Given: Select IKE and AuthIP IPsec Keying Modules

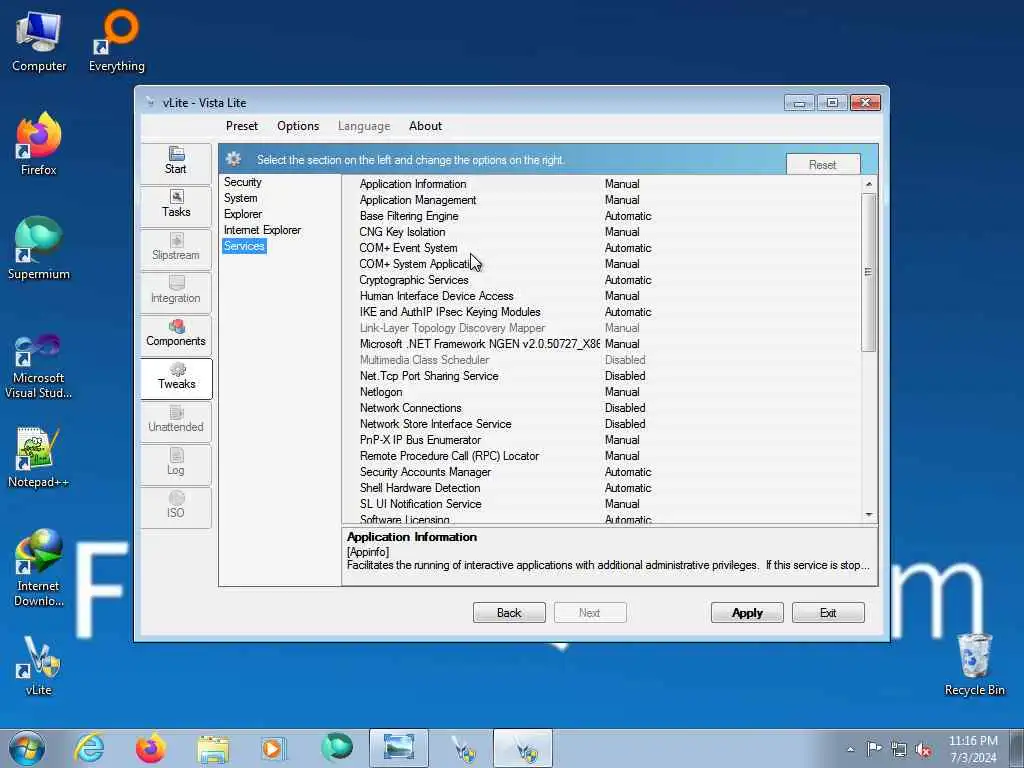Looking at the screenshot, I should (450, 312).
